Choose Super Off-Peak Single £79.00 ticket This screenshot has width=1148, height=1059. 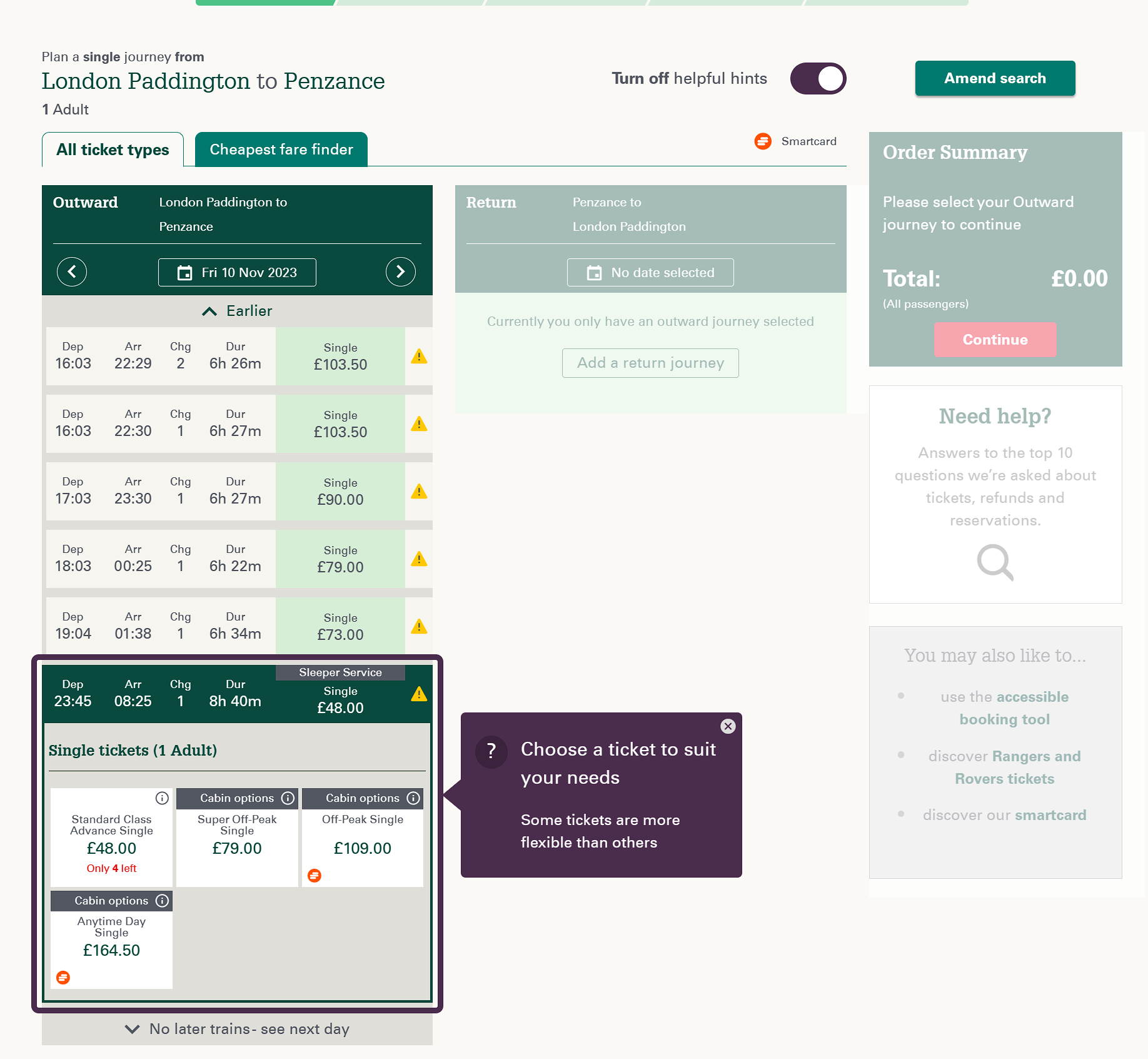click(237, 838)
